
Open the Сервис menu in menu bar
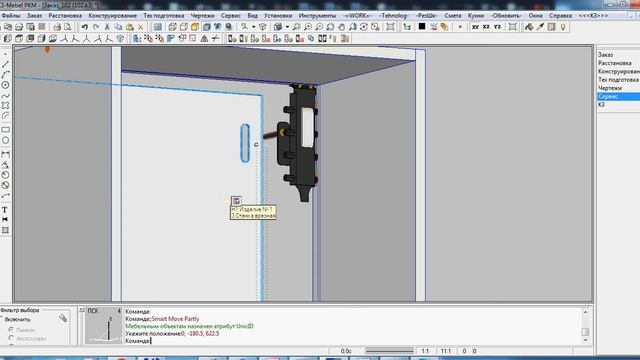[231, 16]
